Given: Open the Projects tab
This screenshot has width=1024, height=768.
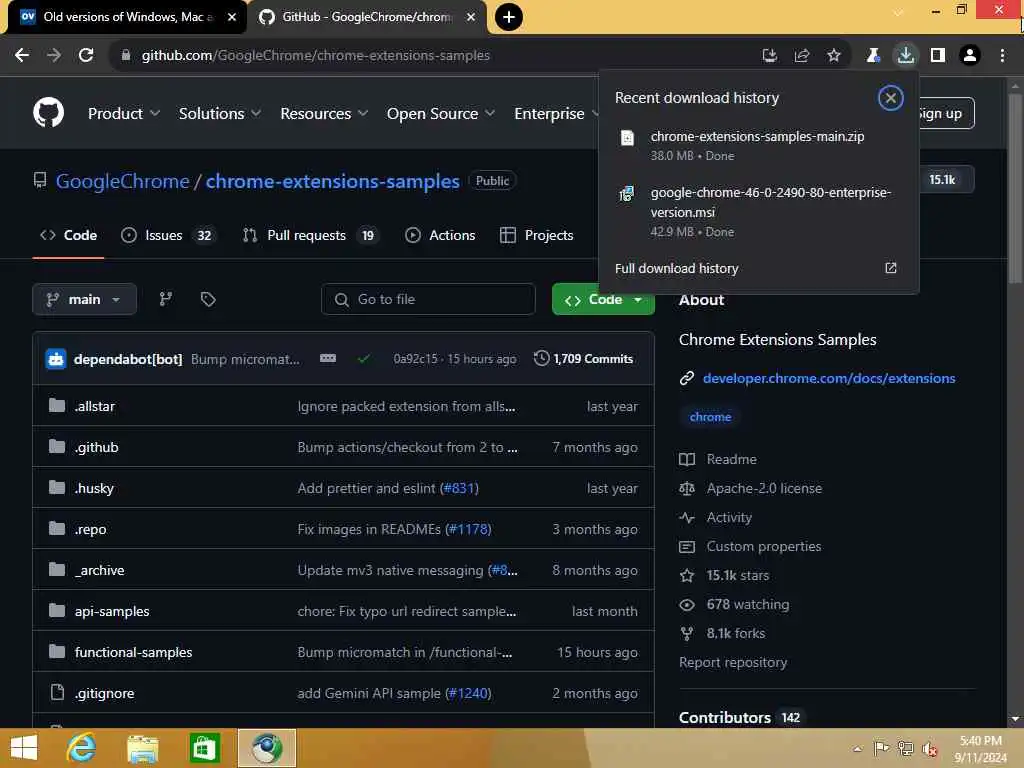Looking at the screenshot, I should 536,235.
